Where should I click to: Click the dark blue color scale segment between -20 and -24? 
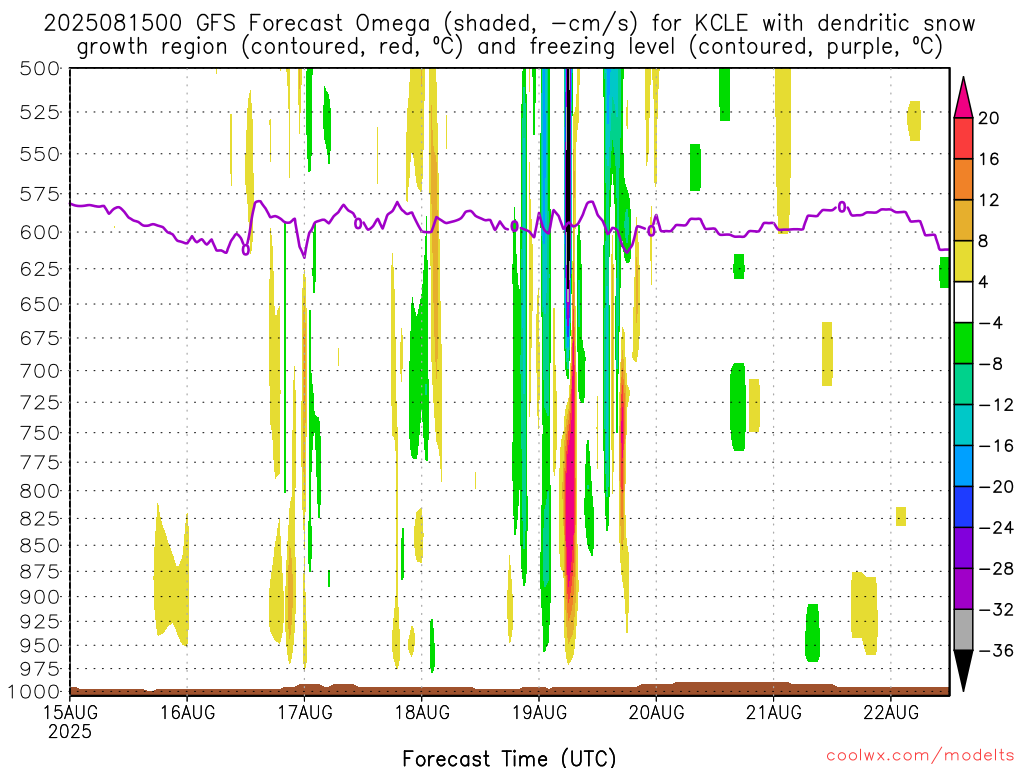(963, 507)
